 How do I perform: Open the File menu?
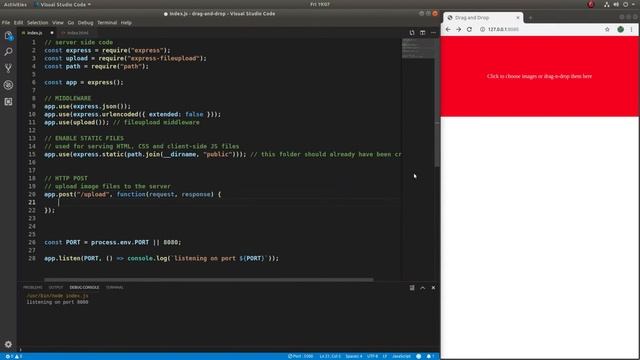tap(6, 23)
